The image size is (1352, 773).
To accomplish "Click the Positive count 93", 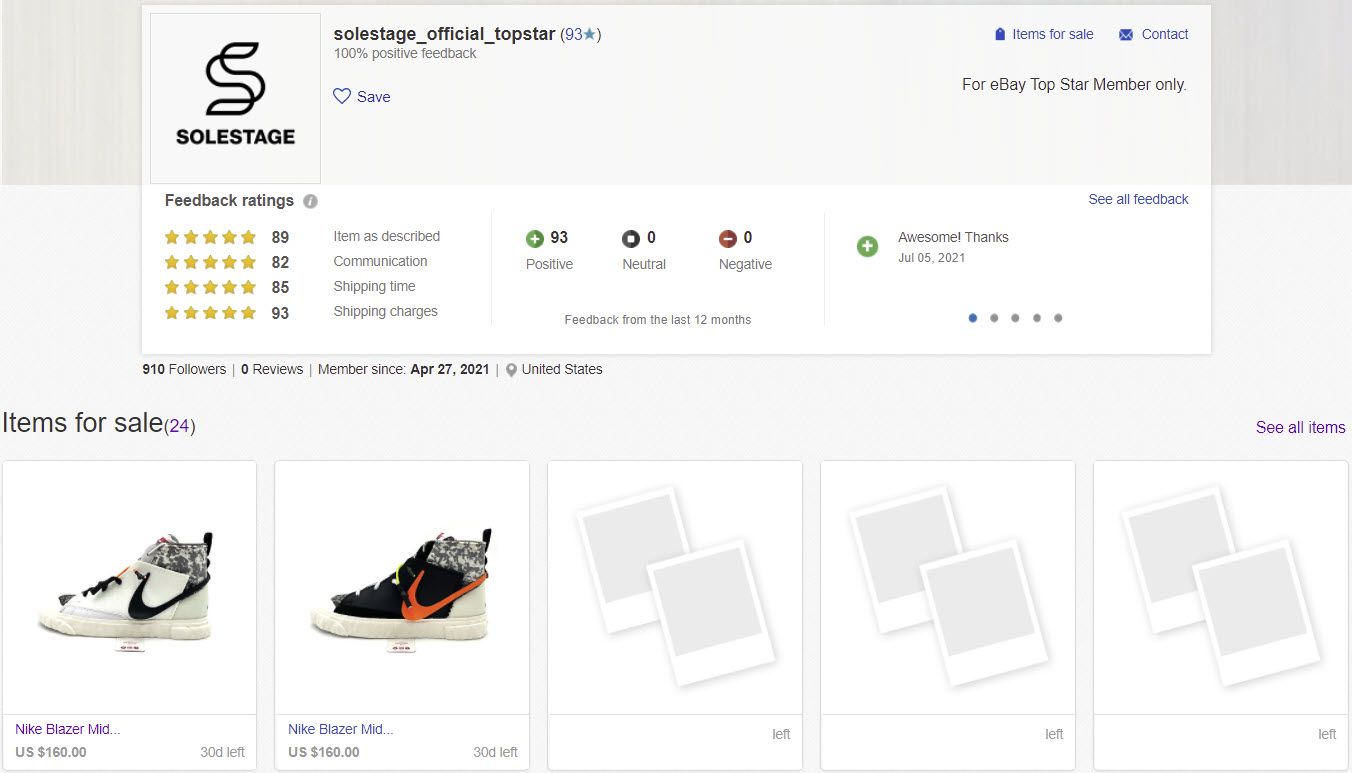I will (559, 238).
